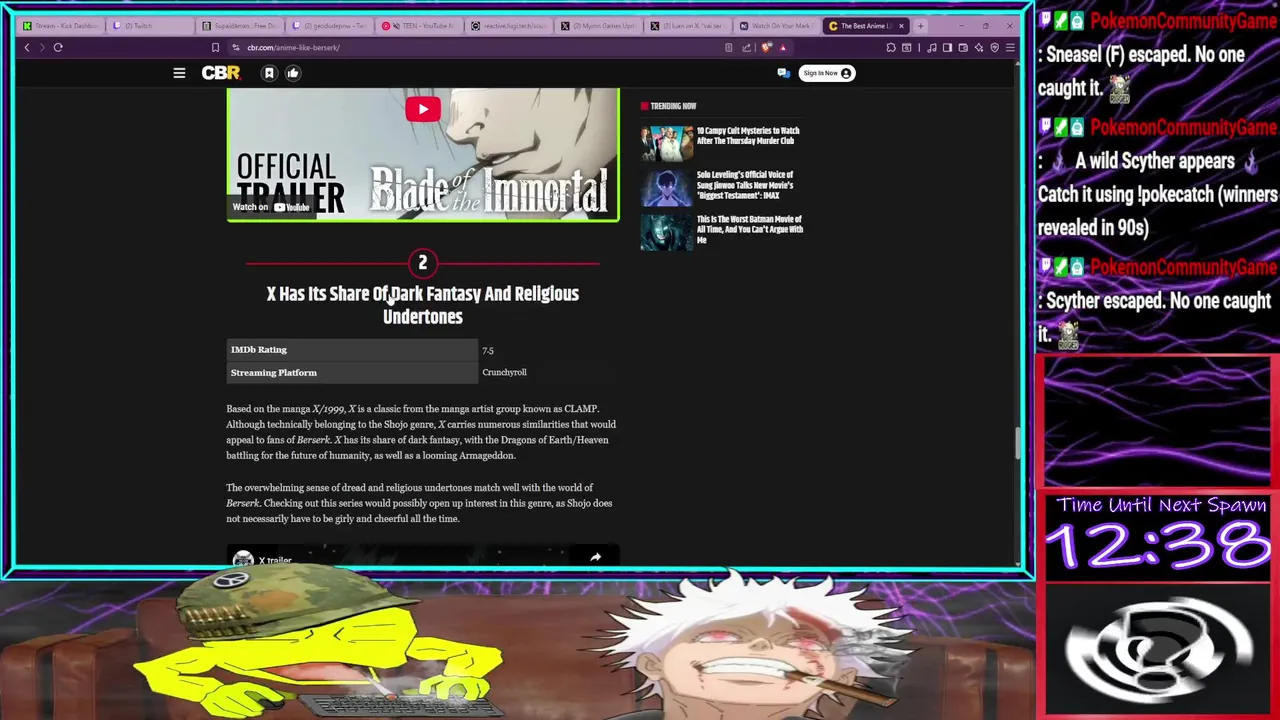The image size is (1280, 720).
Task: Click the X trailer video title
Action: point(275,561)
